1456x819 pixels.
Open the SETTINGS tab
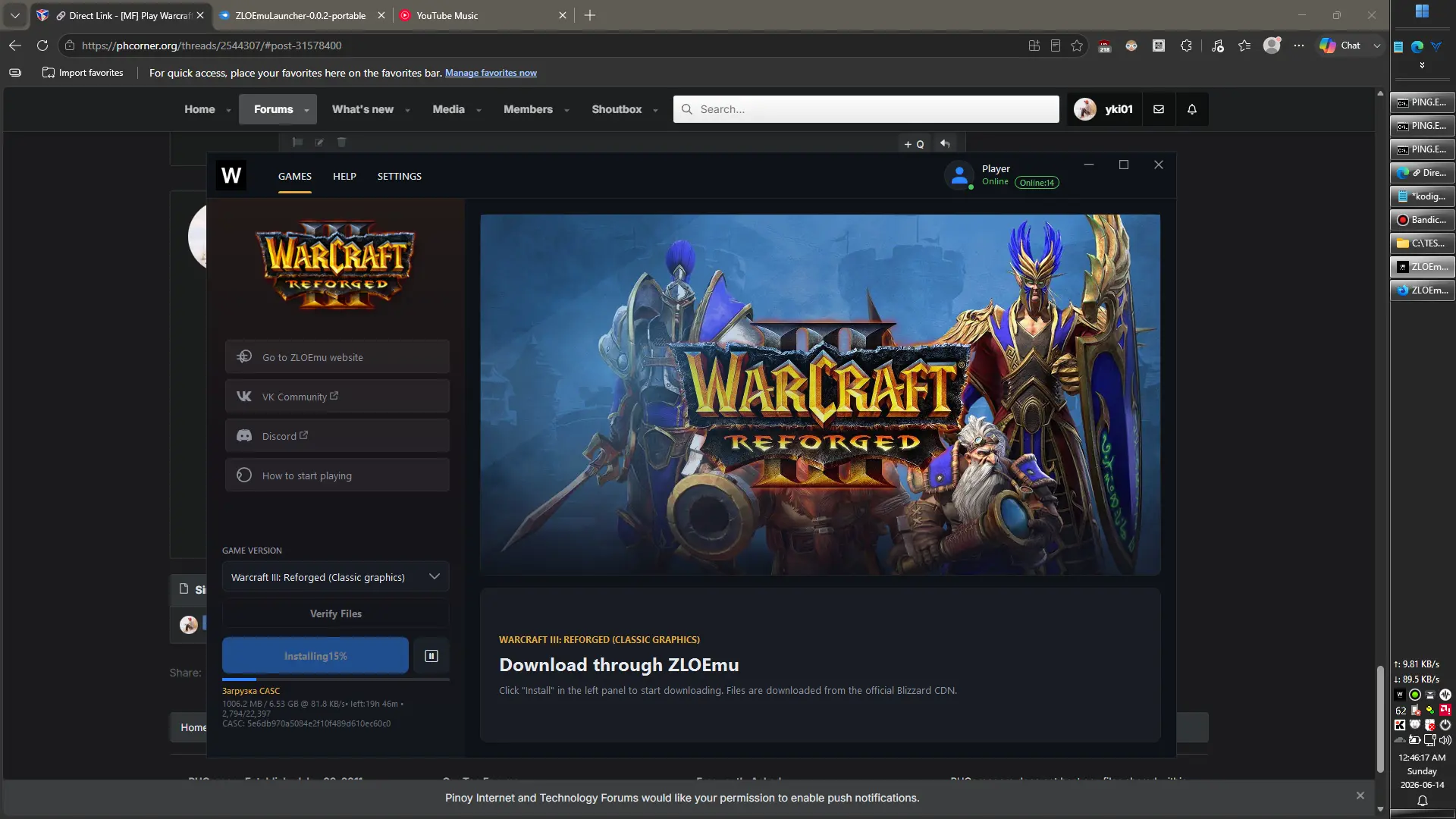(x=400, y=176)
